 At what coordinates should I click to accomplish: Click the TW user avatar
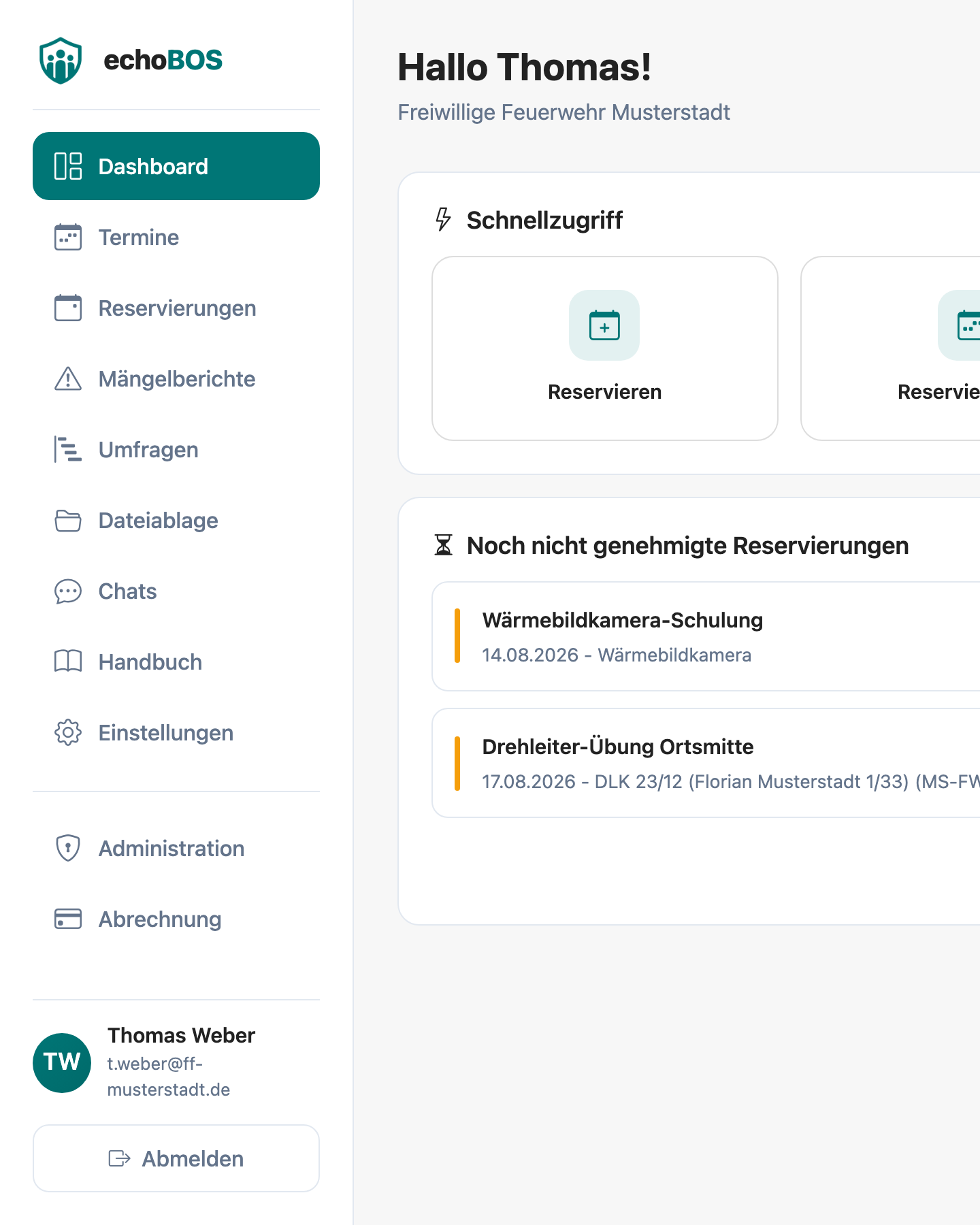62,1062
